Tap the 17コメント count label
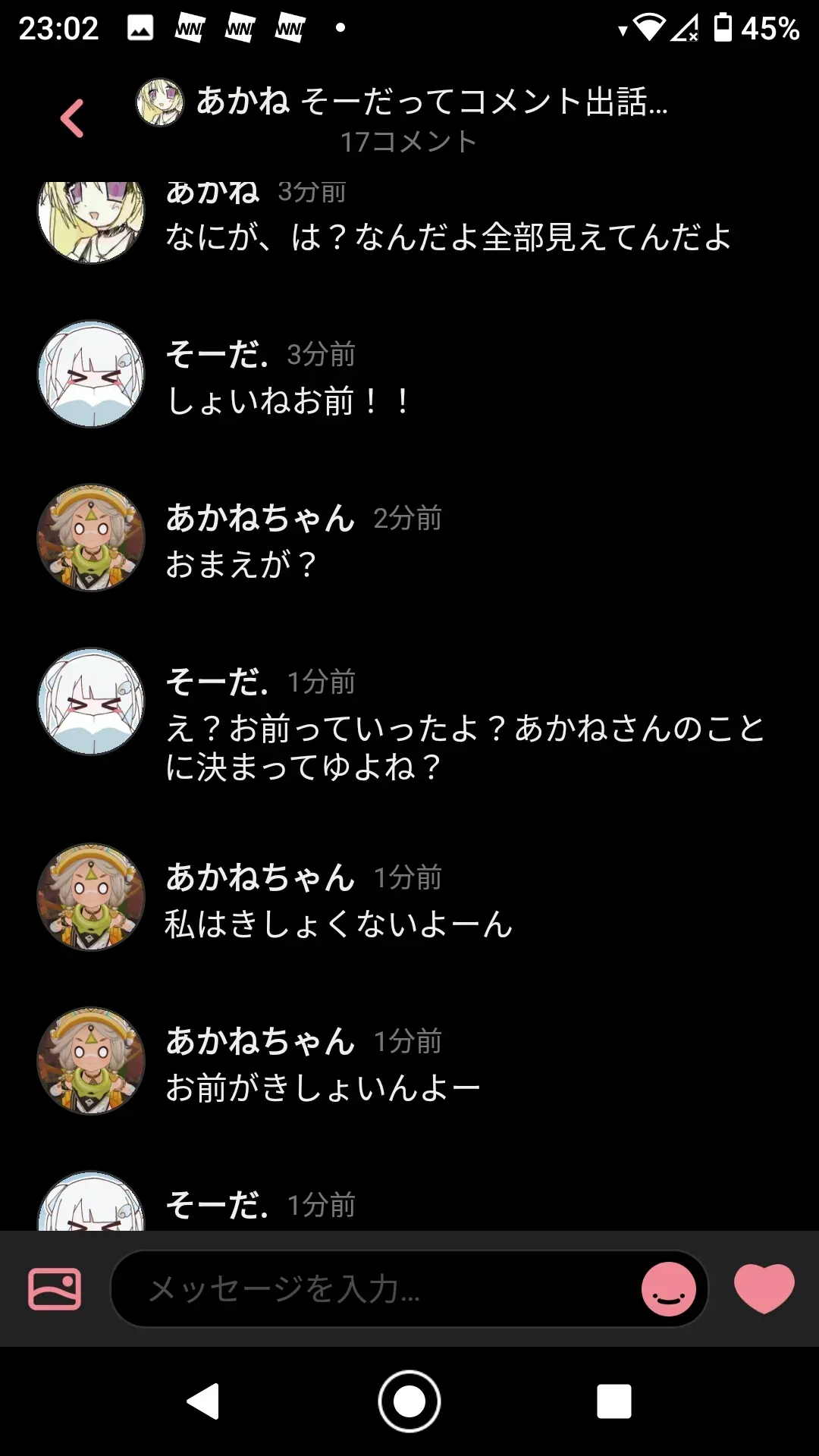Image resolution: width=819 pixels, height=1456 pixels. [408, 142]
